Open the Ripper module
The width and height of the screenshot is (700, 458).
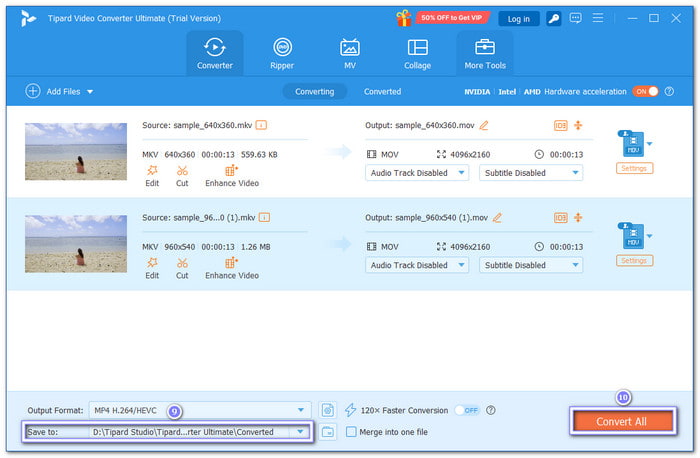pyautogui.click(x=282, y=53)
